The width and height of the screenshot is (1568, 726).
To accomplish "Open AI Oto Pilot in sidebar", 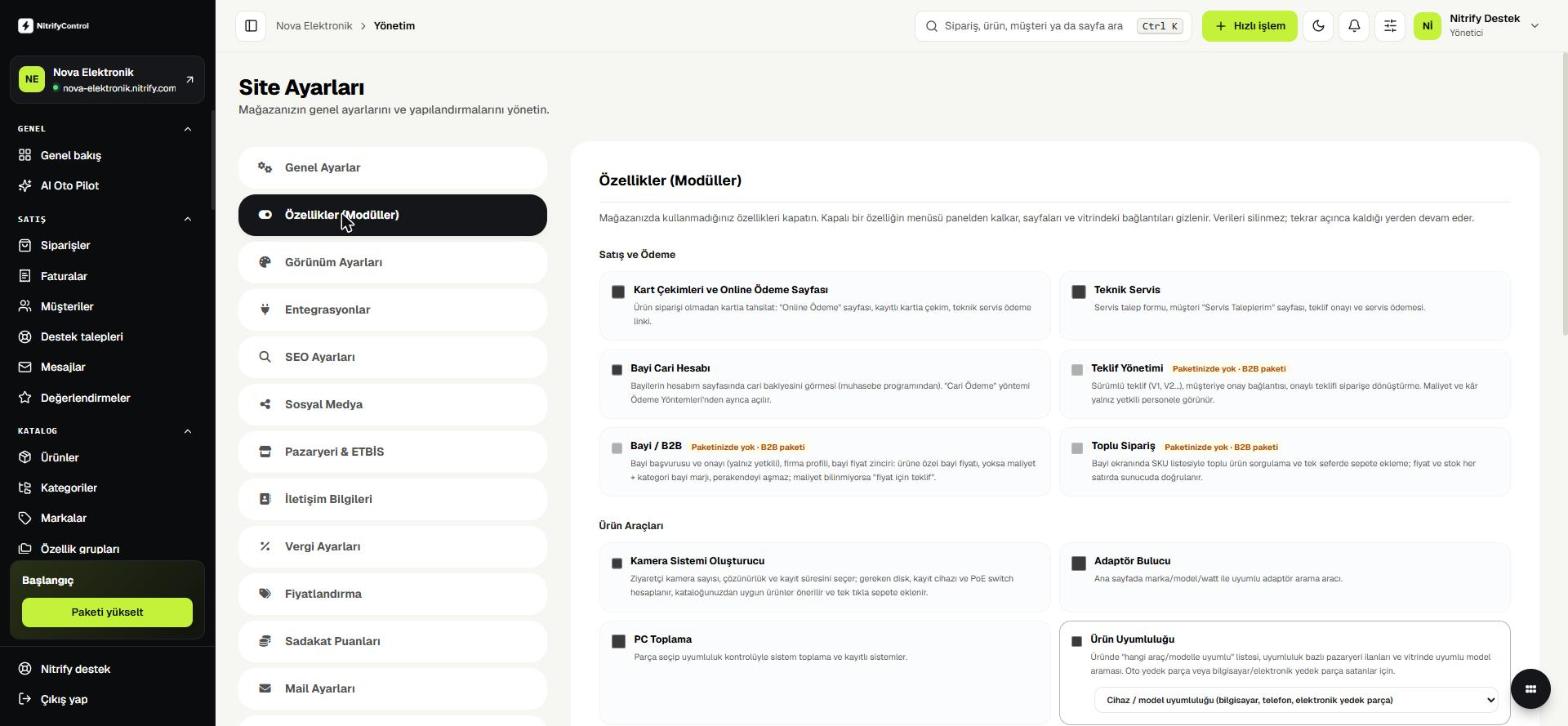I will click(x=107, y=186).
